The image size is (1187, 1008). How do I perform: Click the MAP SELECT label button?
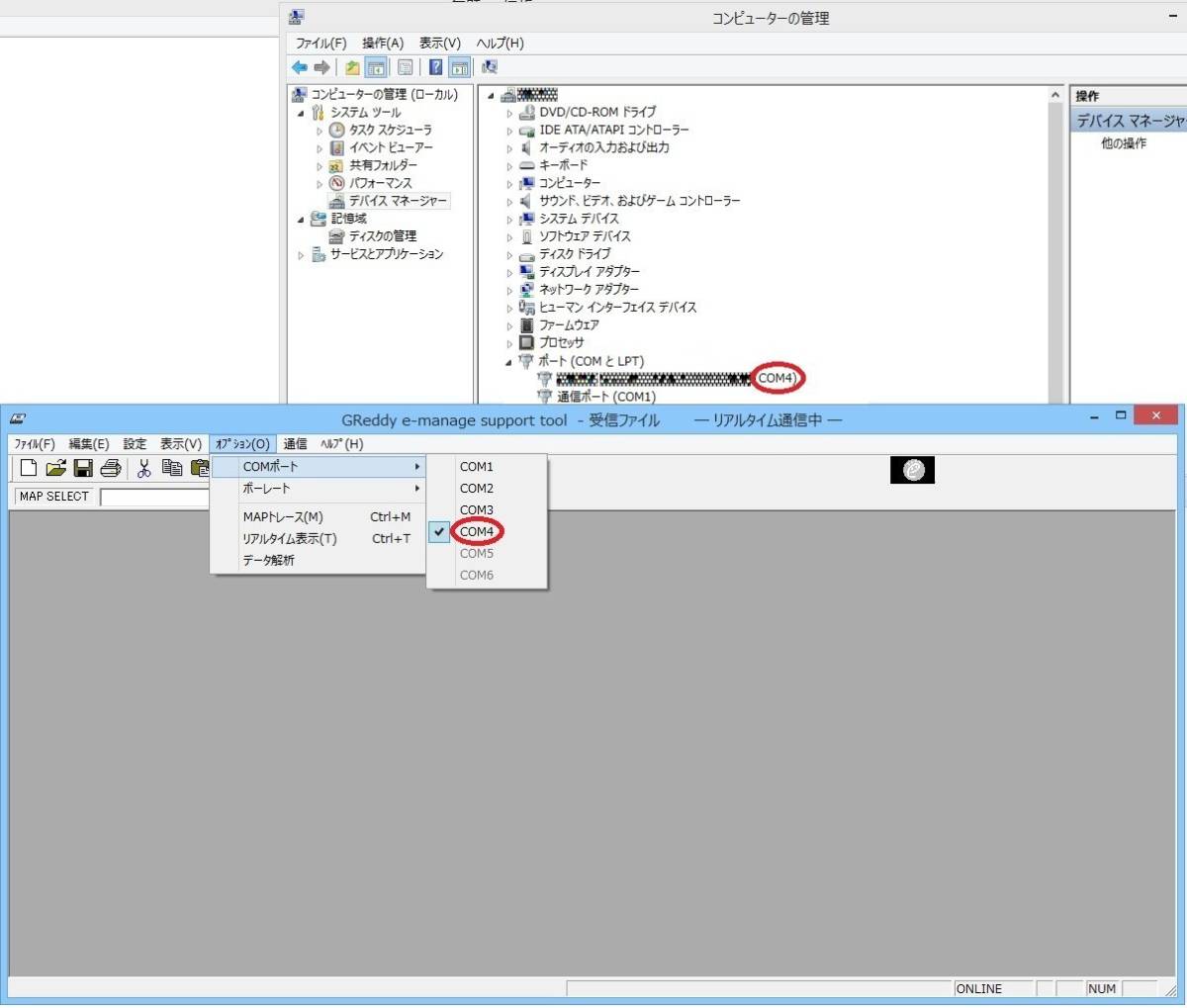pyautogui.click(x=54, y=497)
